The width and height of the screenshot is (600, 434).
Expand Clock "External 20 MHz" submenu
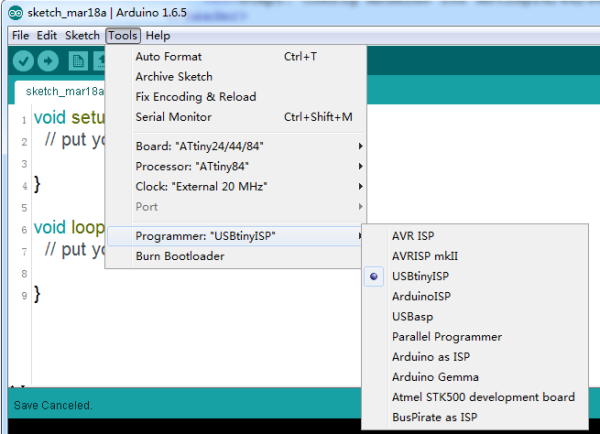pyautogui.click(x=235, y=187)
